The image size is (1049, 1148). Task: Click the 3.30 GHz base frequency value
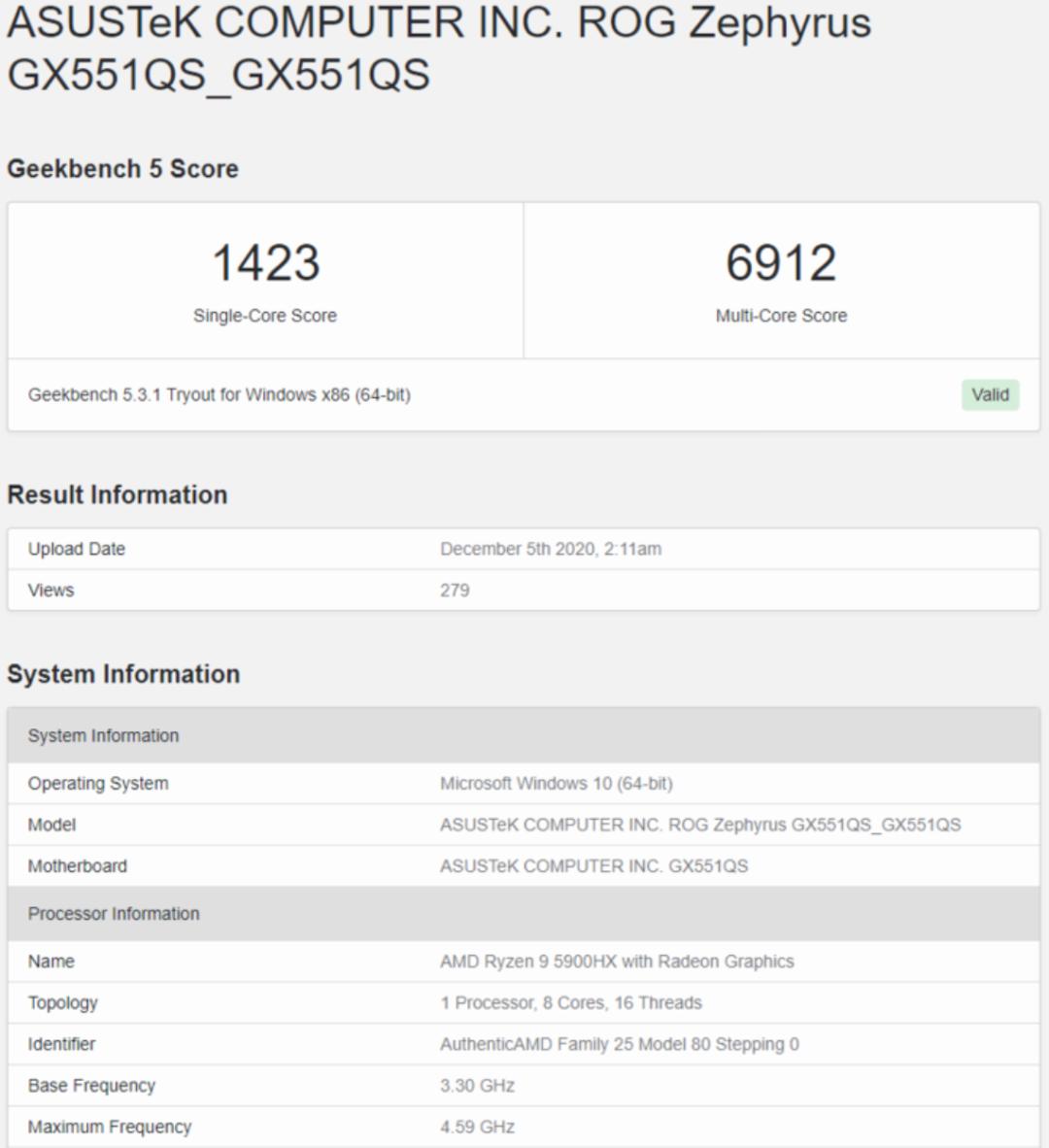(x=477, y=1086)
